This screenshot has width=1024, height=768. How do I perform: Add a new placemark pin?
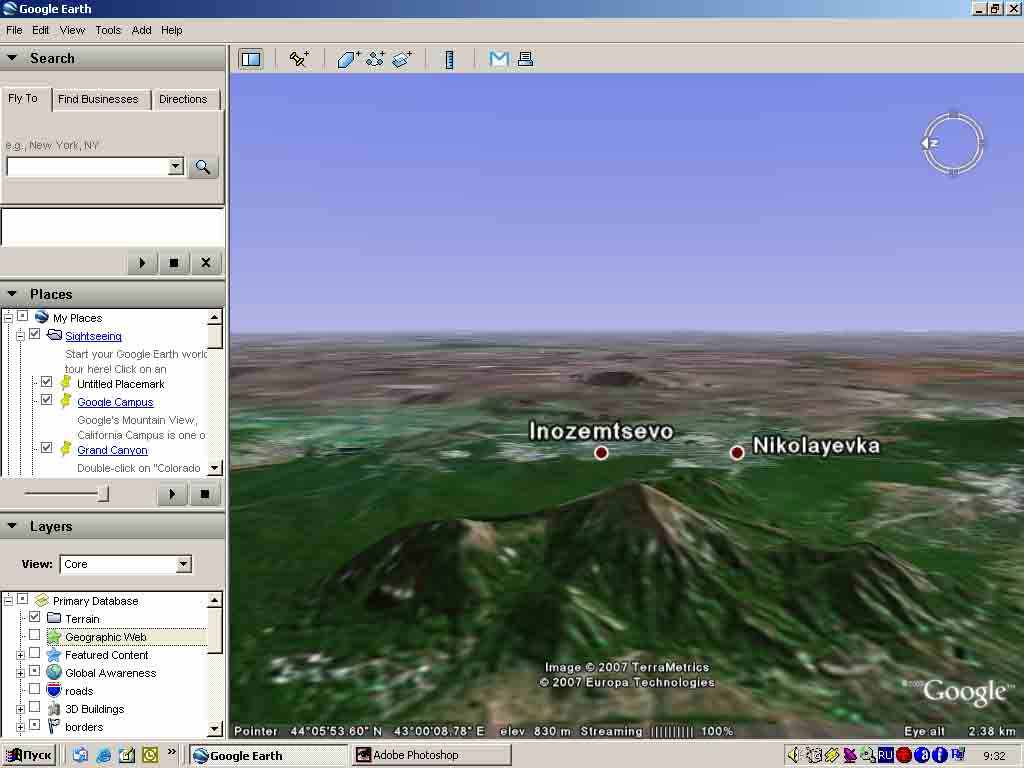(x=299, y=59)
